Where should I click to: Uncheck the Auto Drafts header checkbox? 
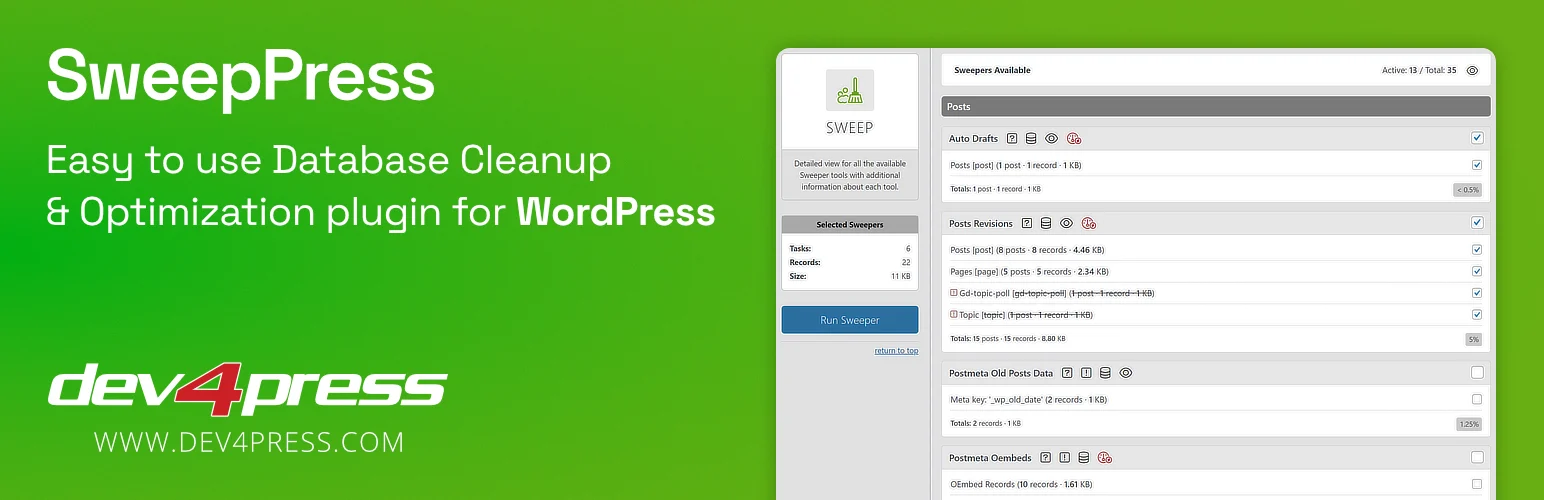pos(1477,138)
